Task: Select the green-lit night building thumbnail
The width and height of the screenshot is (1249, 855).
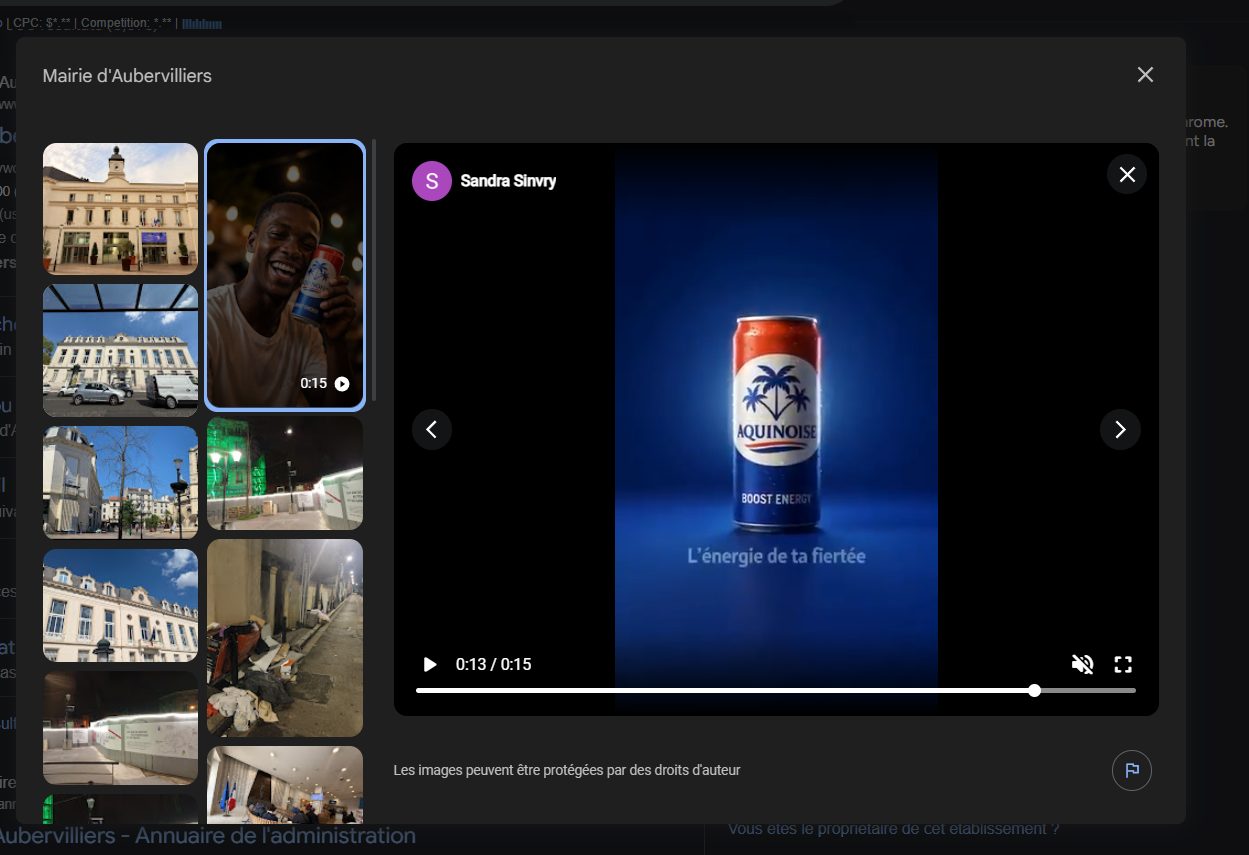Action: click(285, 473)
